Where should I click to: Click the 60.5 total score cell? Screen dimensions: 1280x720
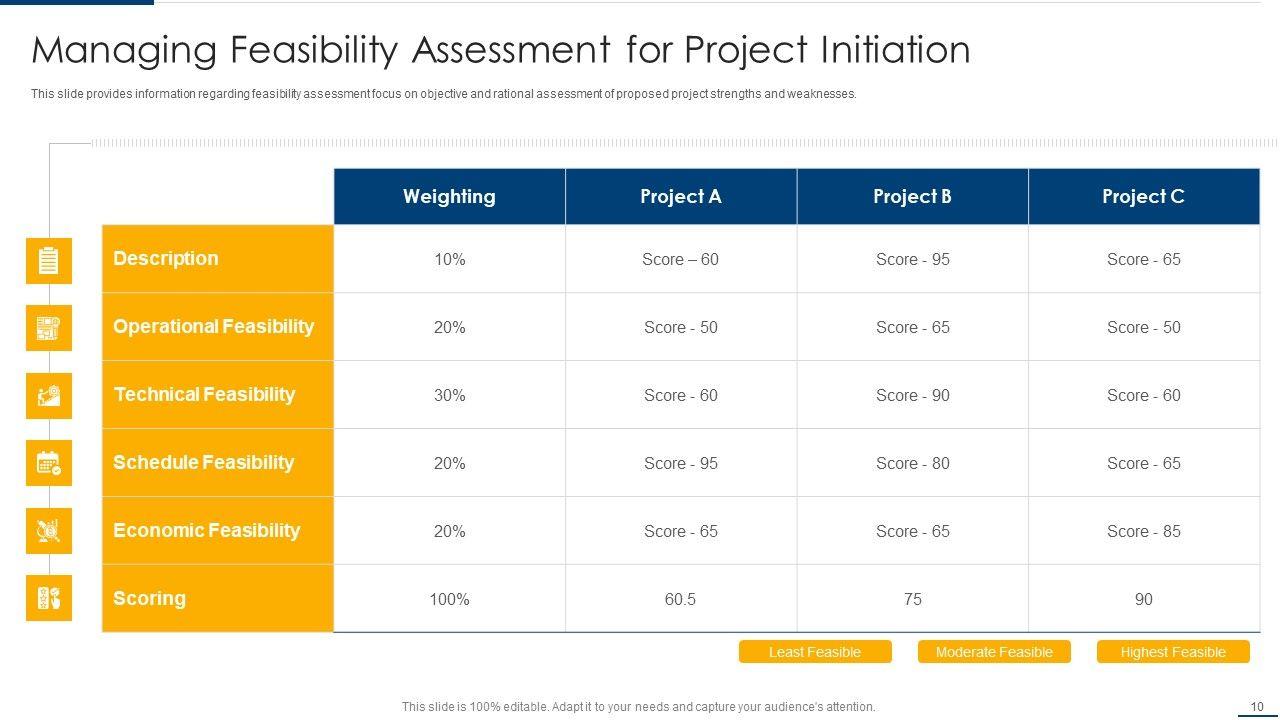pos(680,599)
